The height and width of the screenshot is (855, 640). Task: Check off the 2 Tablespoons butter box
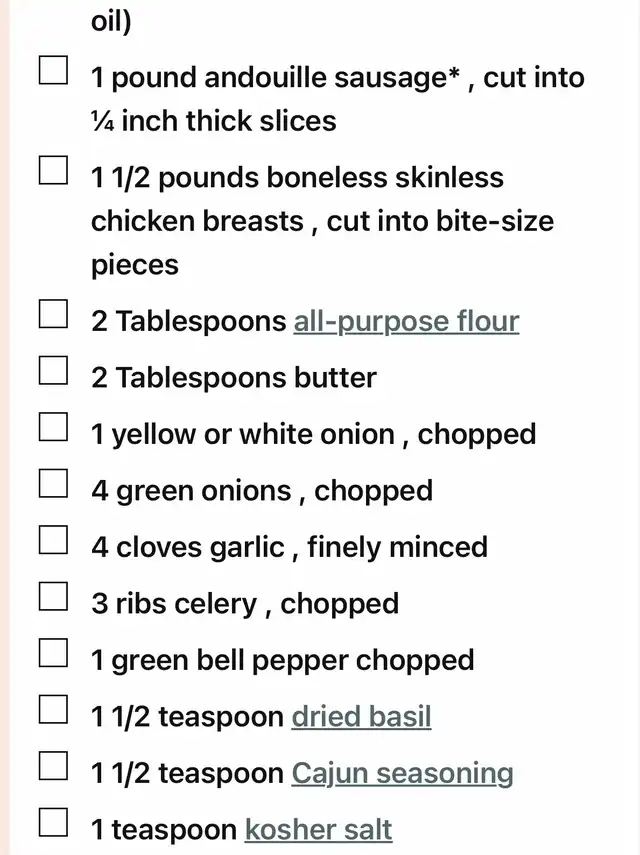click(53, 372)
